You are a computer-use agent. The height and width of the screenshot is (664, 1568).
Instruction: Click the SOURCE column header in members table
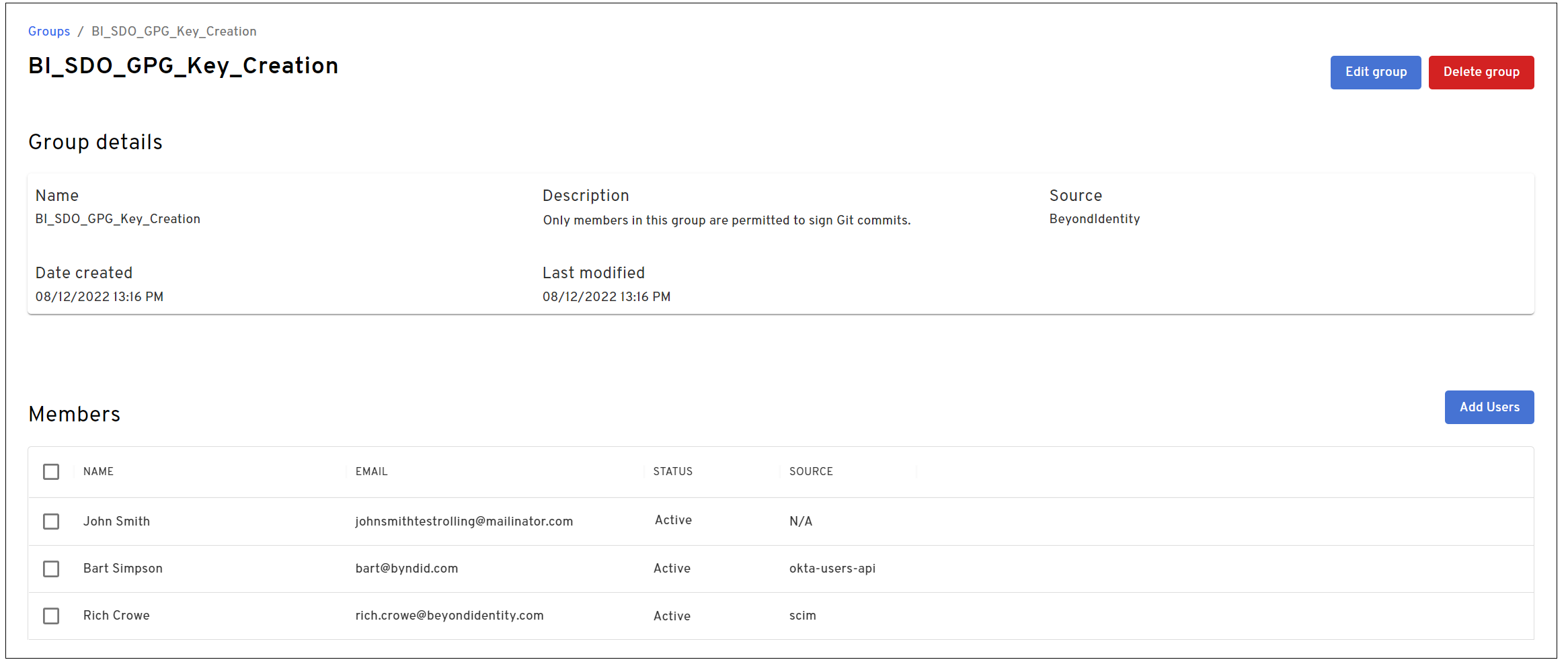[x=811, y=472]
